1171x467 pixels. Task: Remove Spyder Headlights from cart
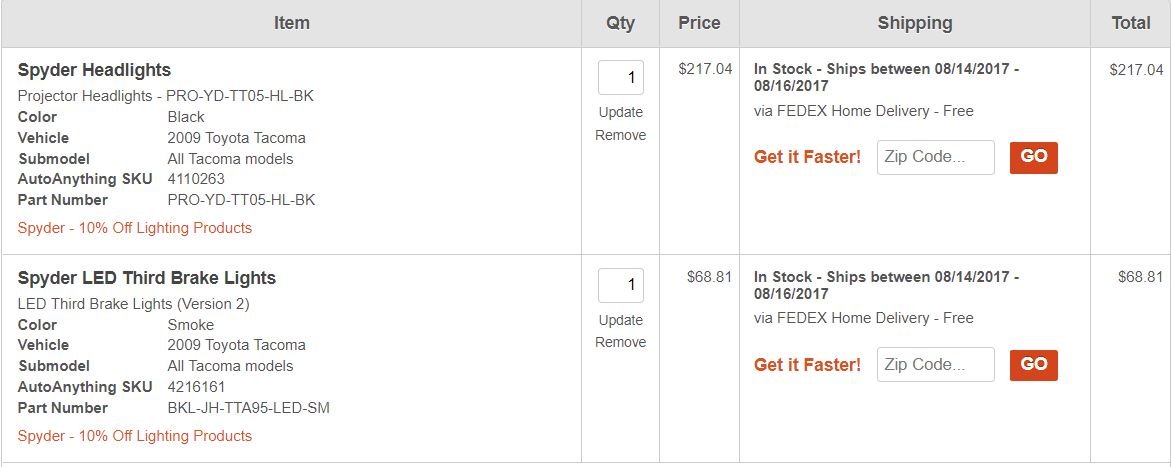click(x=621, y=135)
